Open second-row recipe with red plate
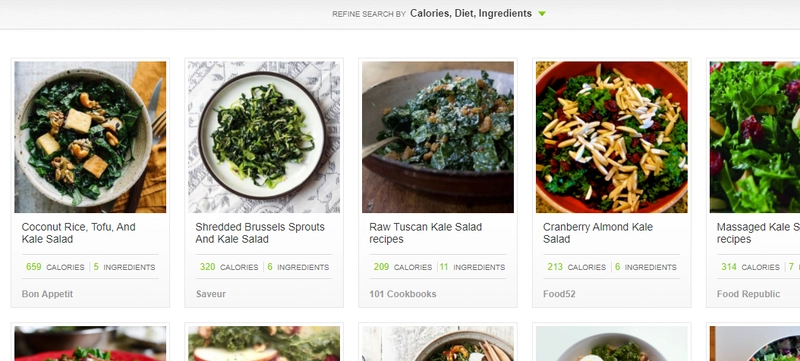The width and height of the screenshot is (800, 361). [x=90, y=344]
